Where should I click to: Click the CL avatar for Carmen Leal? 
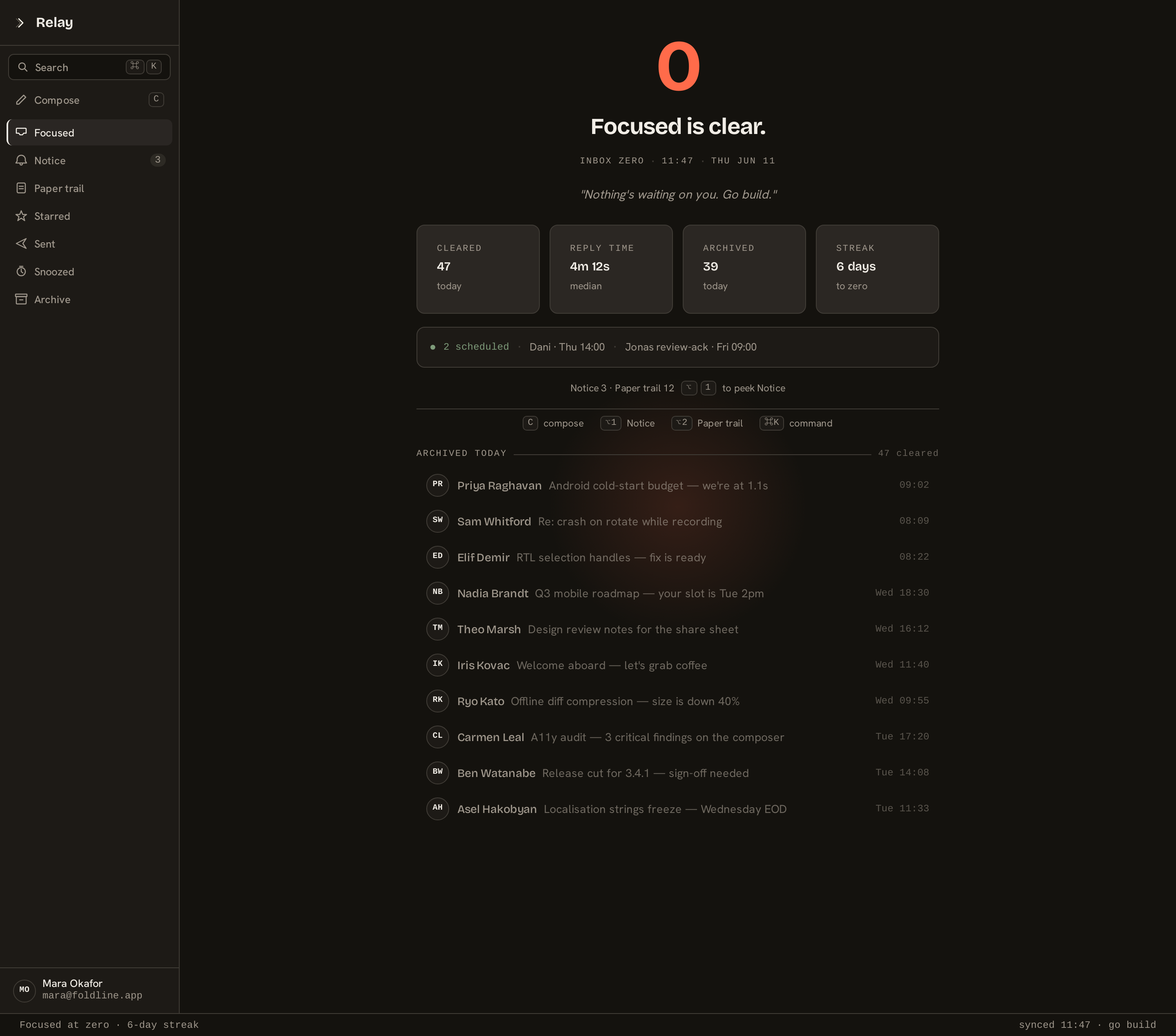tap(437, 736)
